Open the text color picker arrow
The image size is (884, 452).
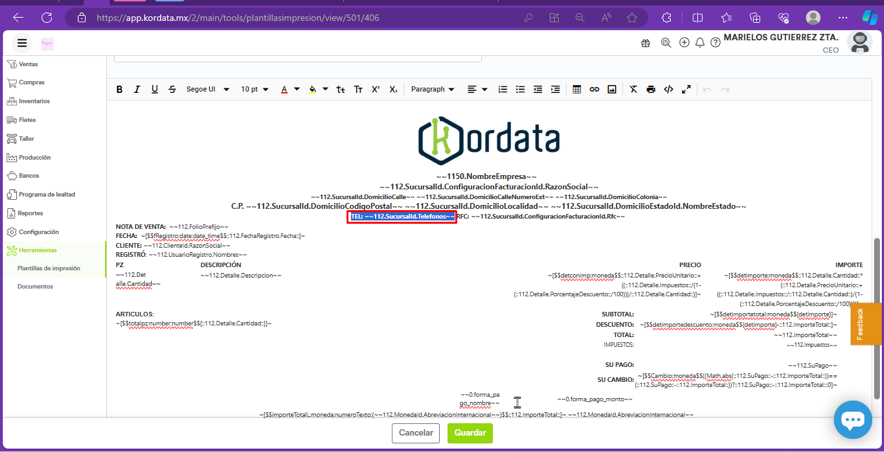(296, 90)
